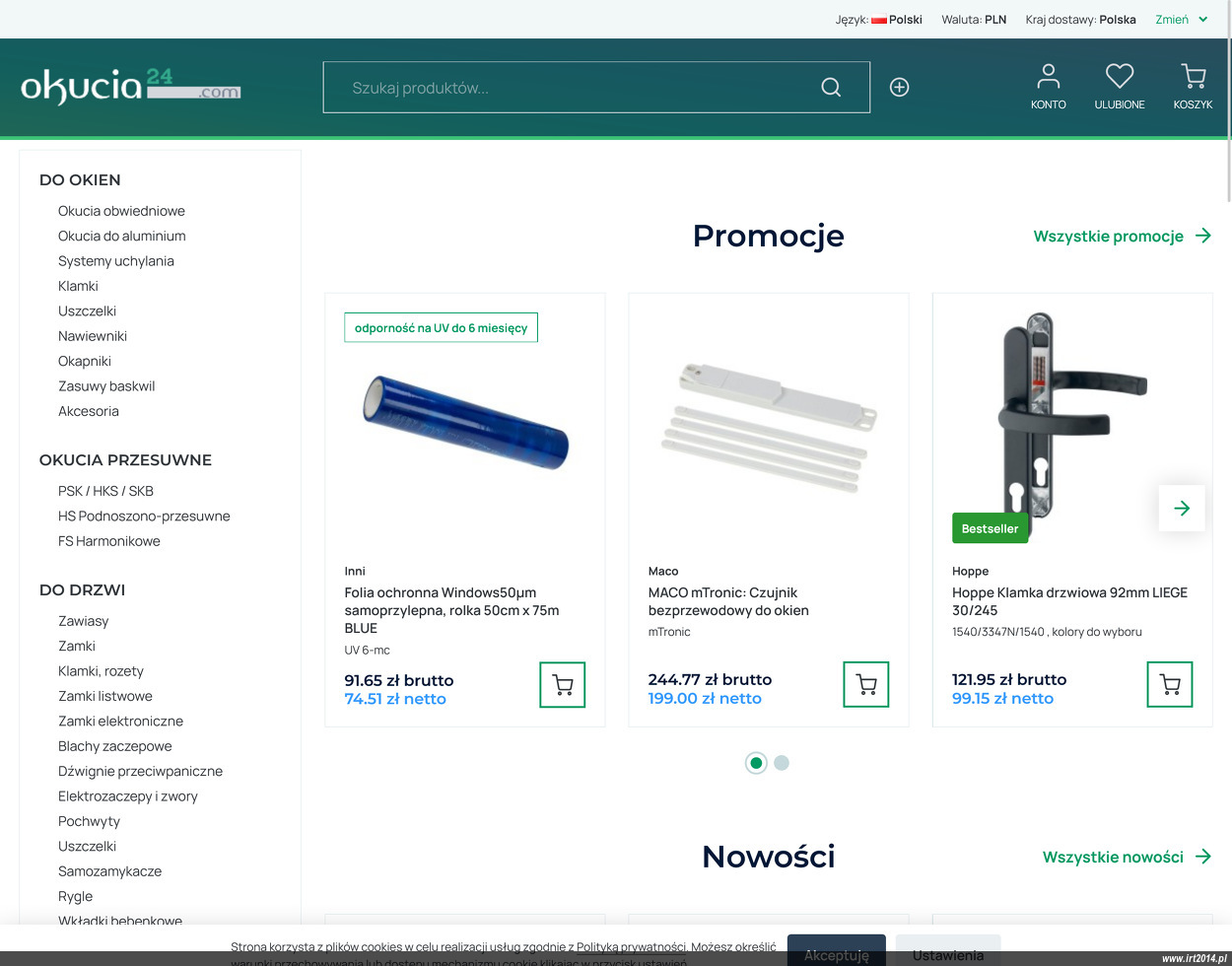Click arrow next to Wszystkie promocje
Viewport: 1232px width, 966px height.
click(1203, 236)
